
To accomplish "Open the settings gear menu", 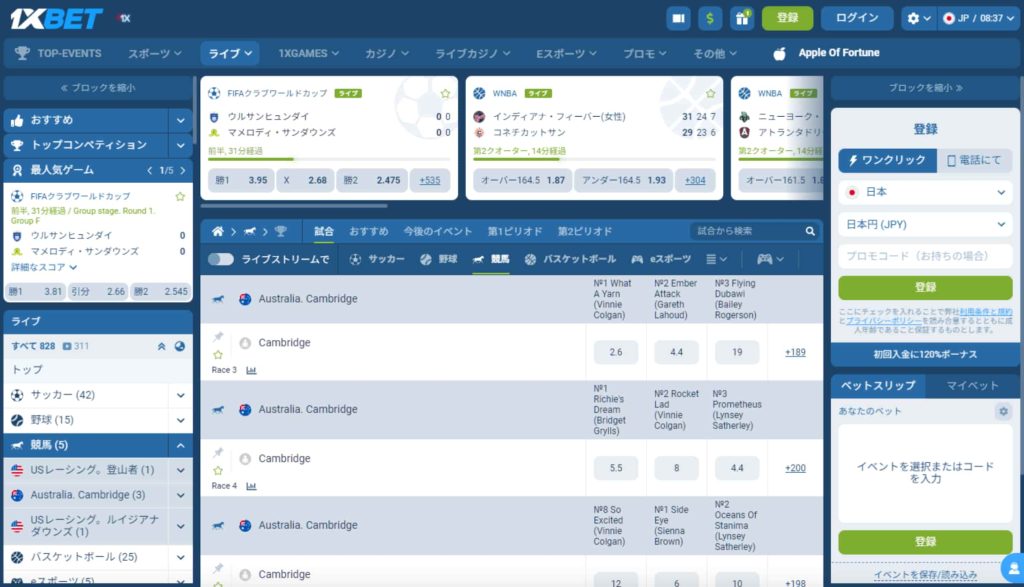I will [918, 18].
